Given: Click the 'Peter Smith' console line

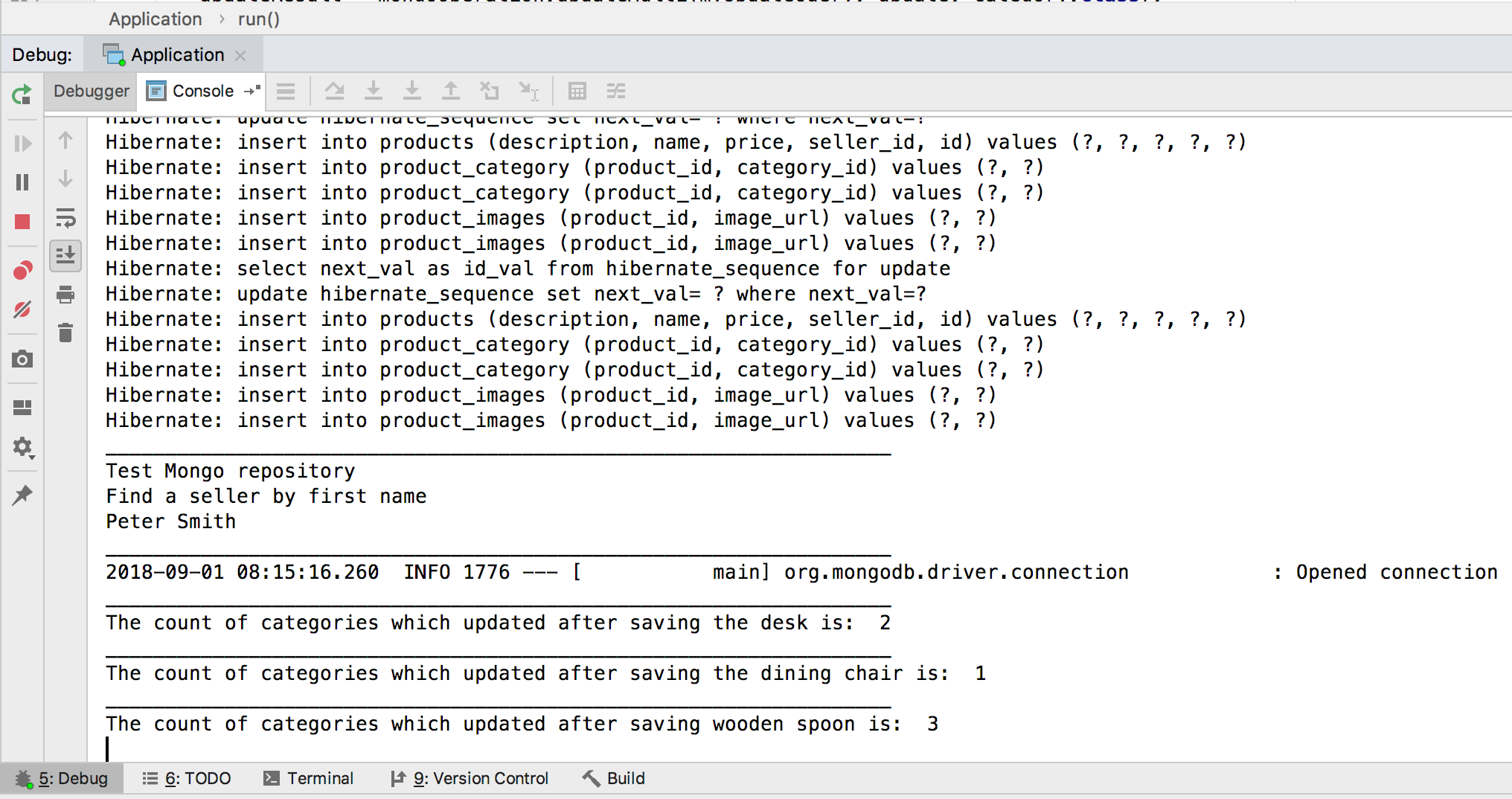Looking at the screenshot, I should [171, 522].
